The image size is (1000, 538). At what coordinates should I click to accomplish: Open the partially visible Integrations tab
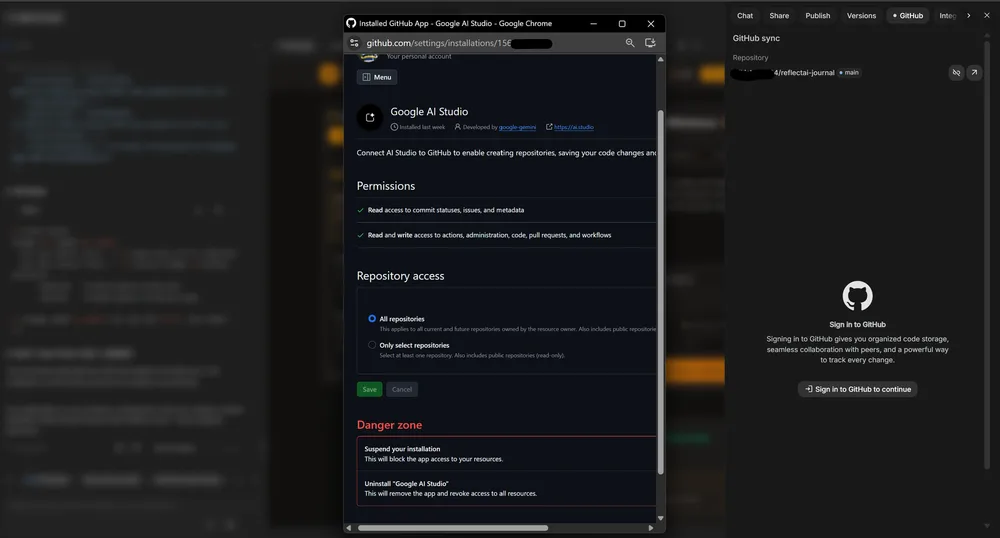point(947,16)
